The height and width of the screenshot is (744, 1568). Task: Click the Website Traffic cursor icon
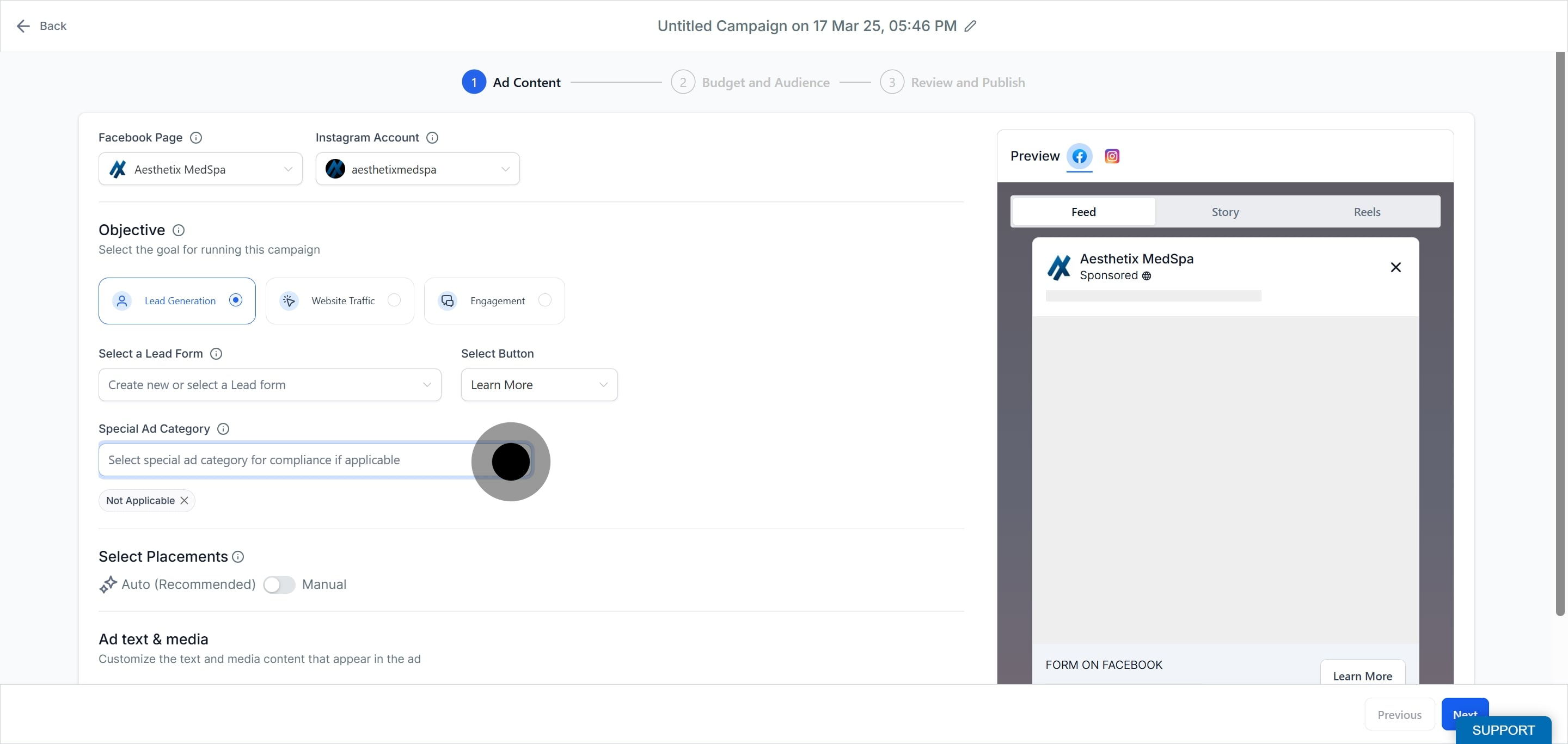coord(289,300)
